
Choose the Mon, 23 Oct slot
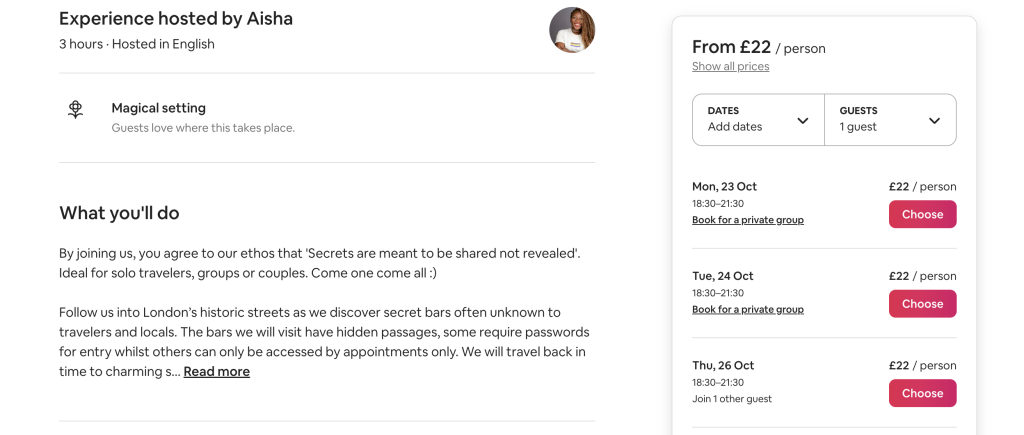pos(922,214)
